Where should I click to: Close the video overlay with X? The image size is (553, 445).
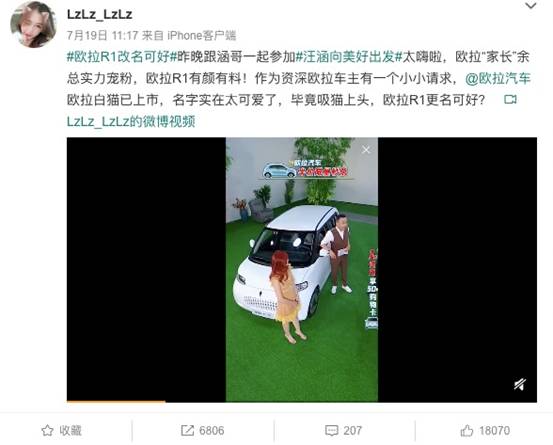click(366, 150)
